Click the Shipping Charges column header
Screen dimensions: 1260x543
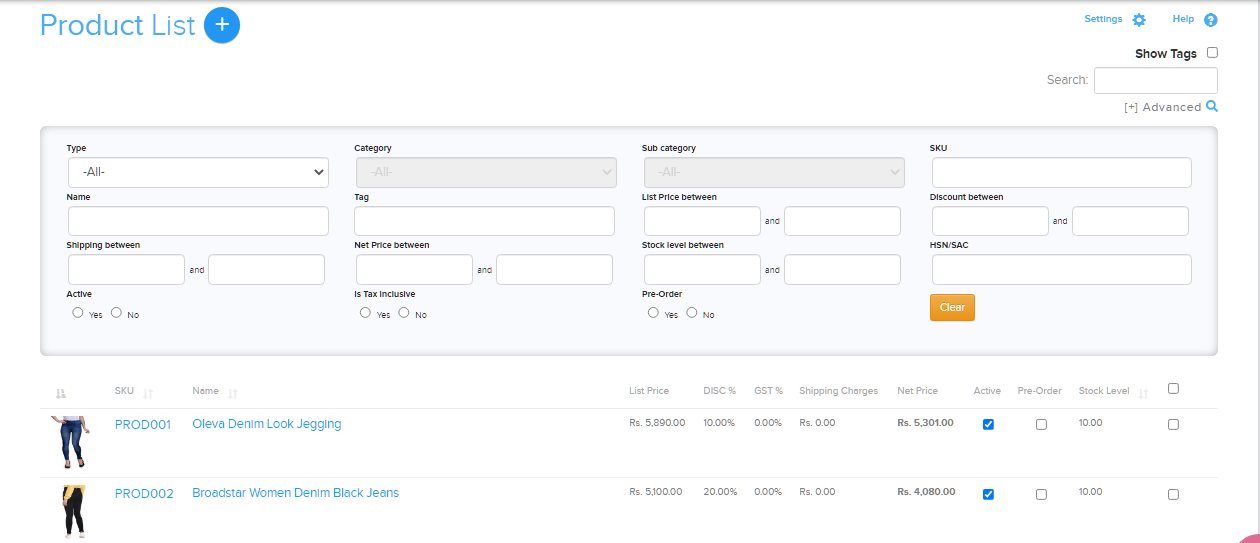[838, 391]
